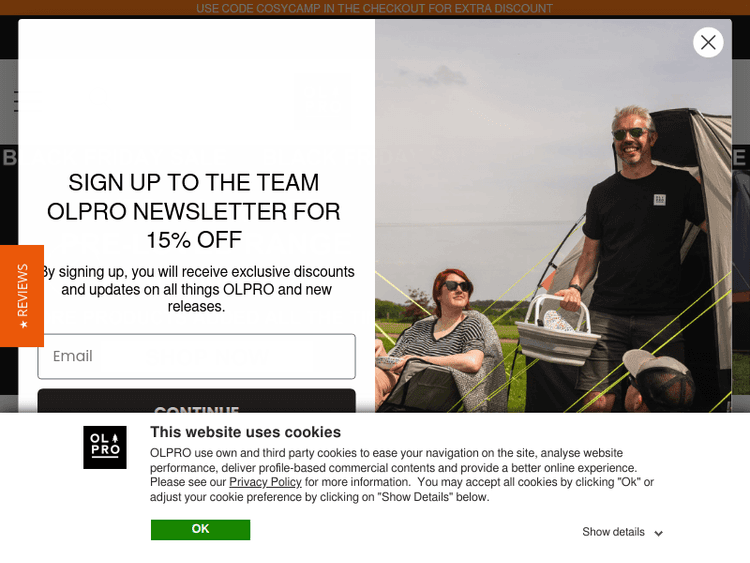Focus the Email input field

197,356
